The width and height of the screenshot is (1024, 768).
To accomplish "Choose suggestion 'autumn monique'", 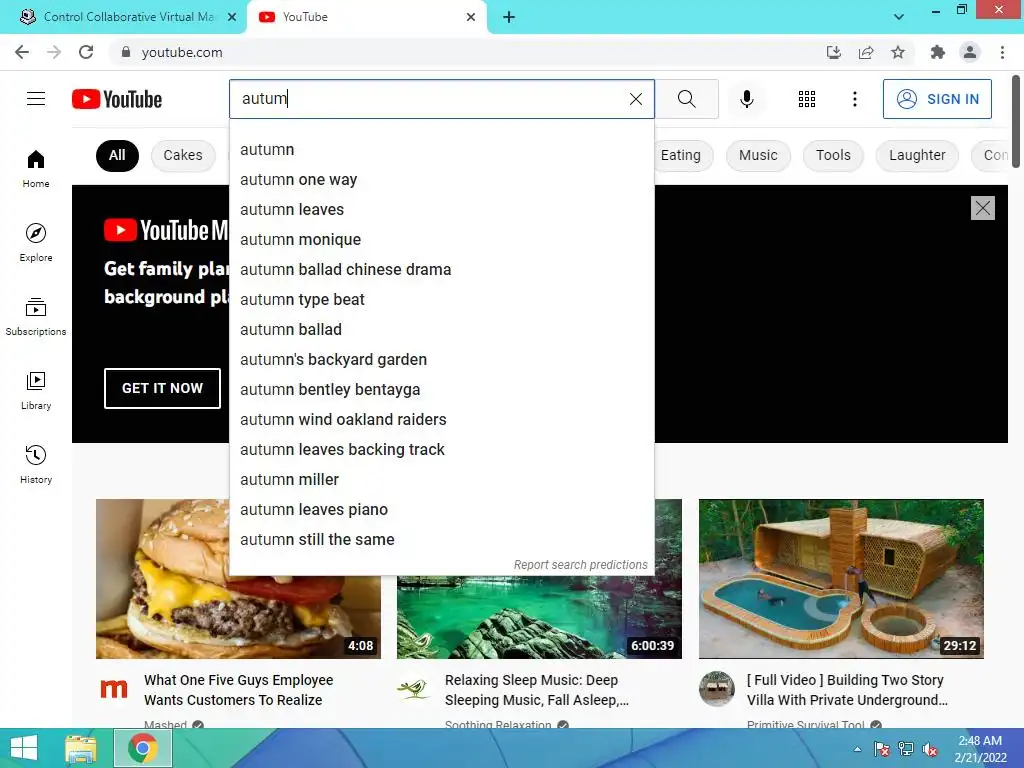I will click(x=441, y=240).
